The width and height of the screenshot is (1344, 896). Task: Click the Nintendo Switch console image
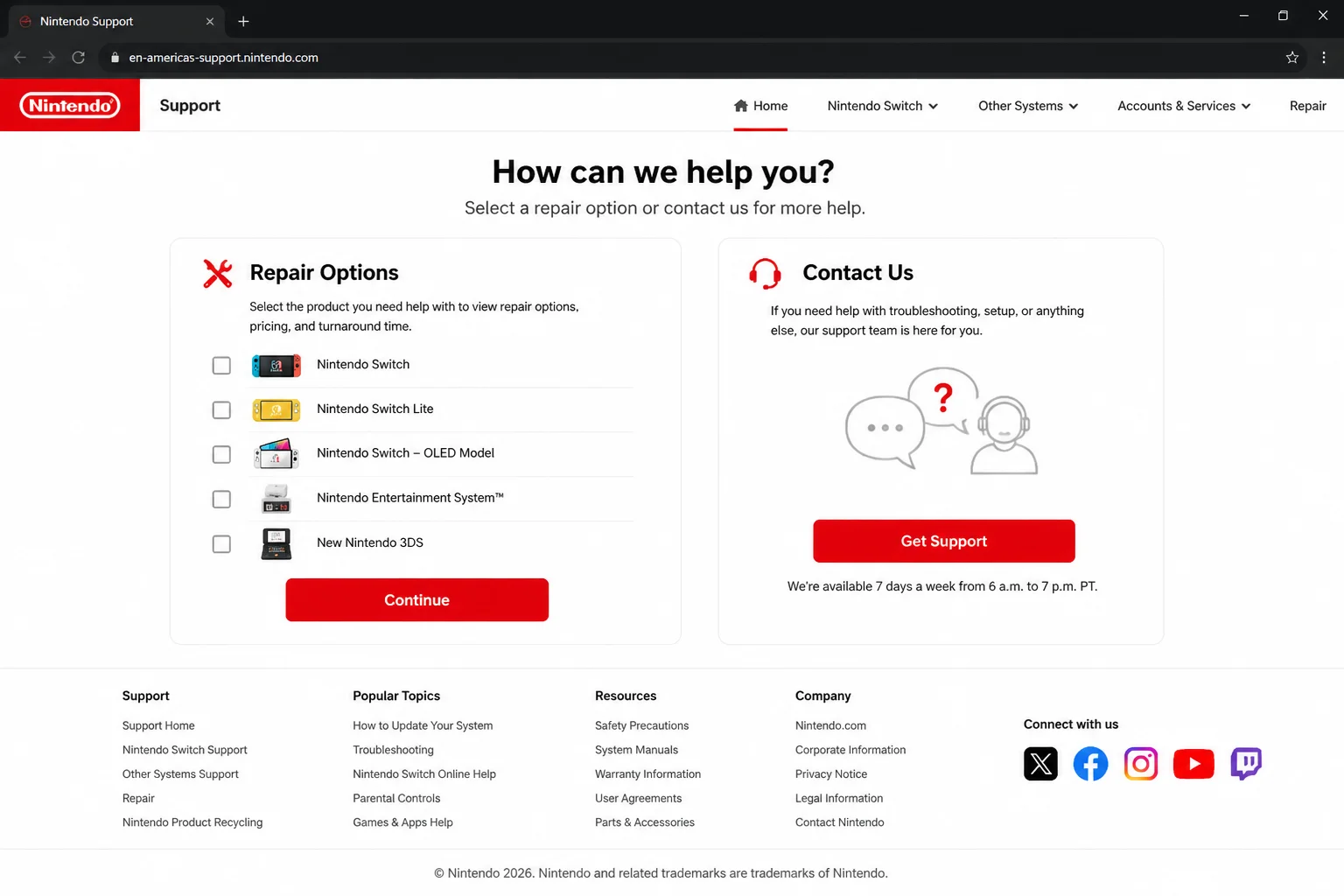[x=276, y=366]
